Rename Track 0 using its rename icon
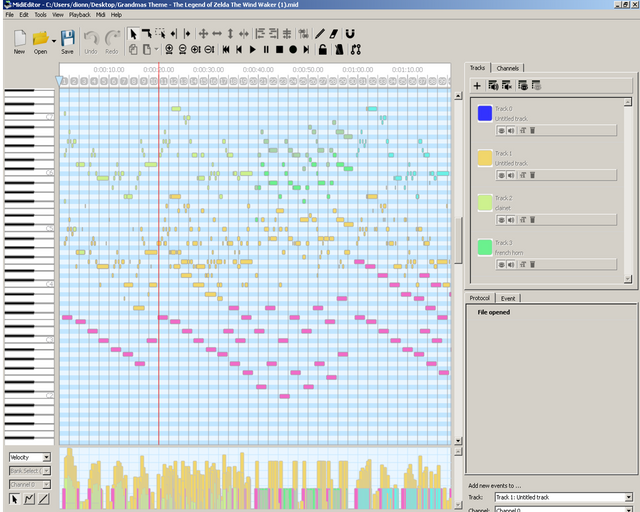Screen dimensions: 640x512 523,130
